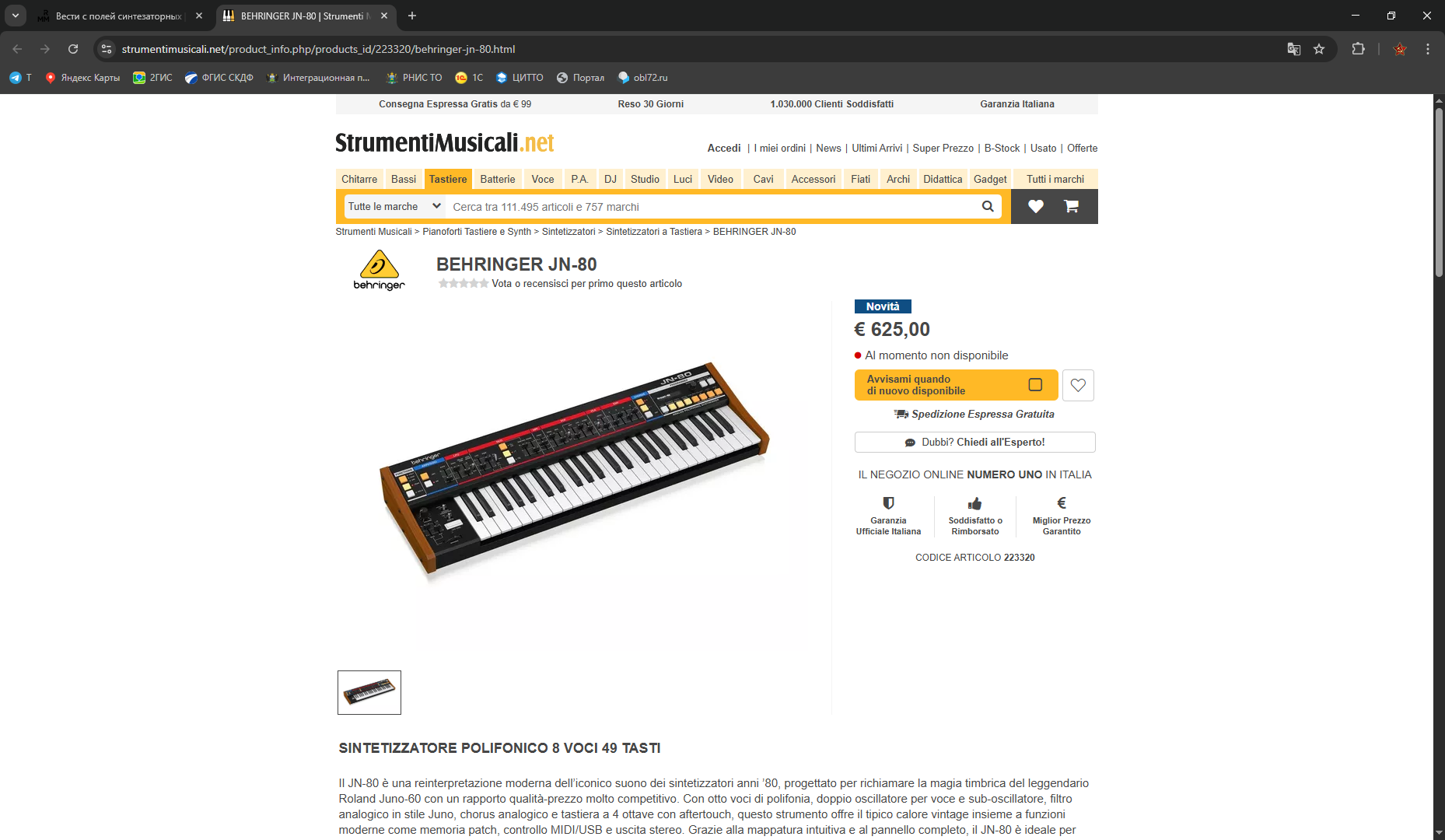Click into the product search field
Viewport: 1445px width, 840px height.
pos(712,207)
